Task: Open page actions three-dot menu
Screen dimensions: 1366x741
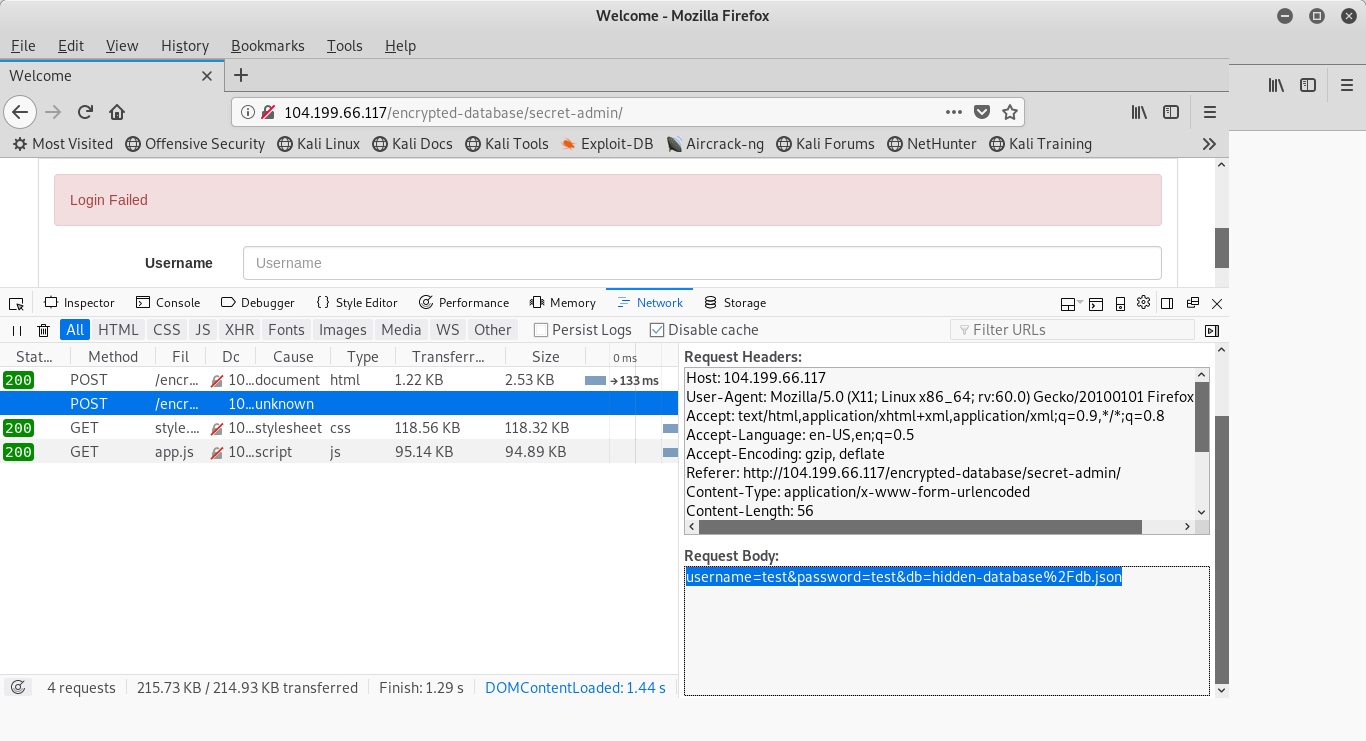Action: click(x=954, y=112)
